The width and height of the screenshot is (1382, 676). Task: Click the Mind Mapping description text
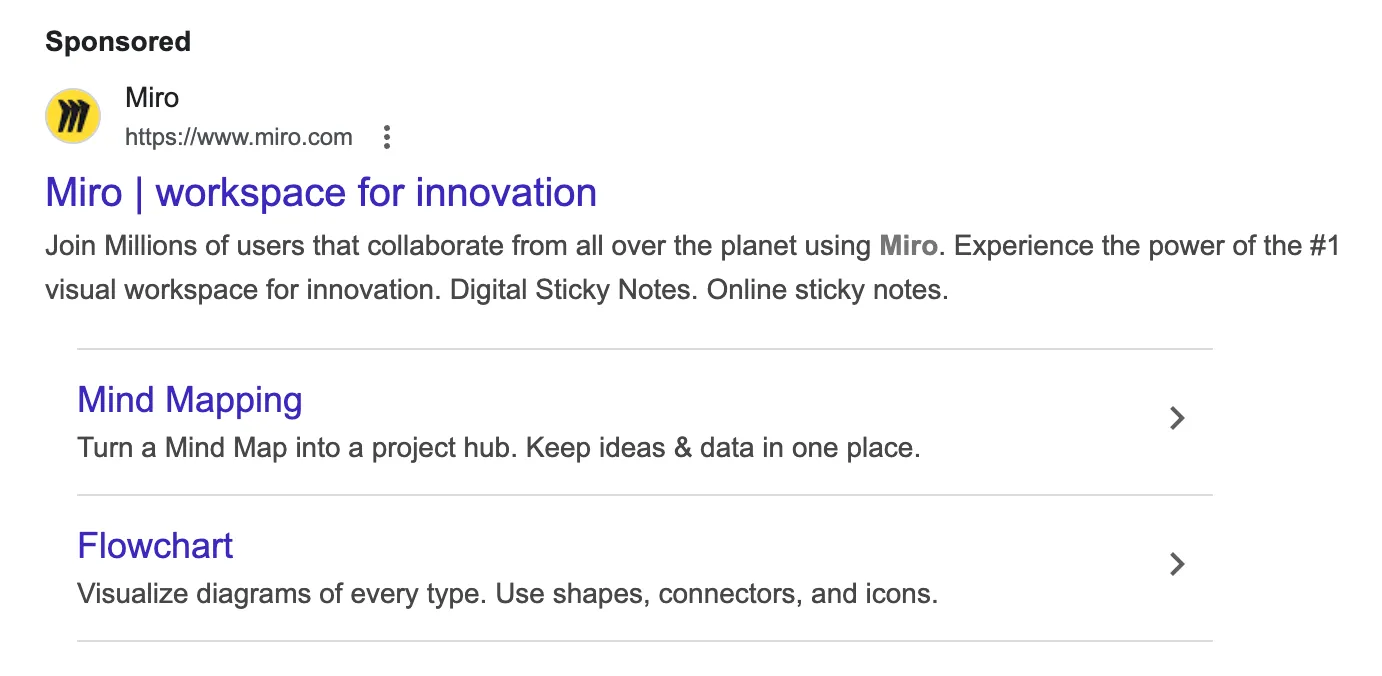(498, 447)
